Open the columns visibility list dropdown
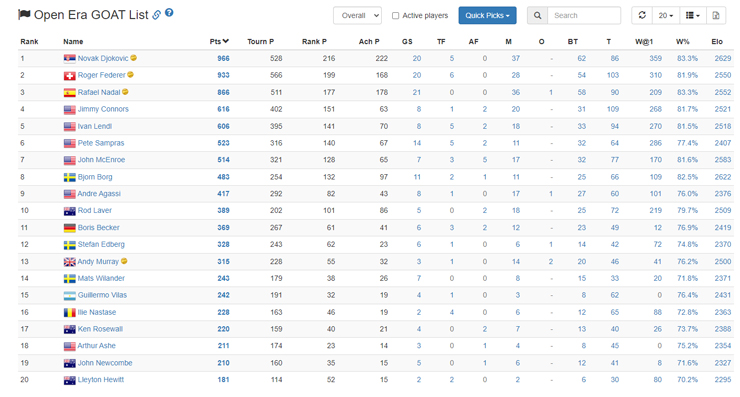 692,16
